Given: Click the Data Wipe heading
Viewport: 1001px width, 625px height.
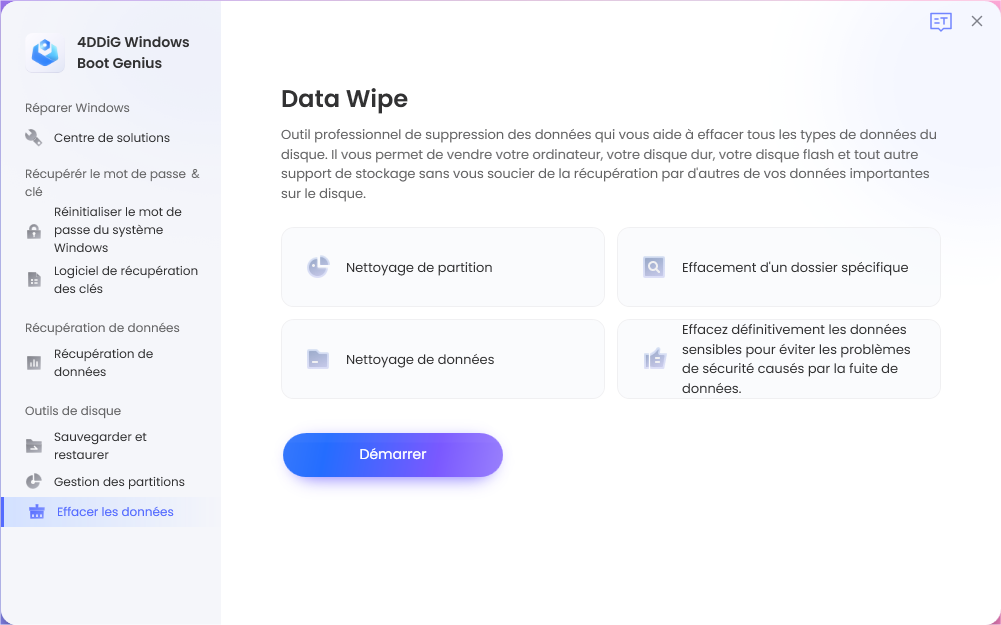Looking at the screenshot, I should 344,99.
